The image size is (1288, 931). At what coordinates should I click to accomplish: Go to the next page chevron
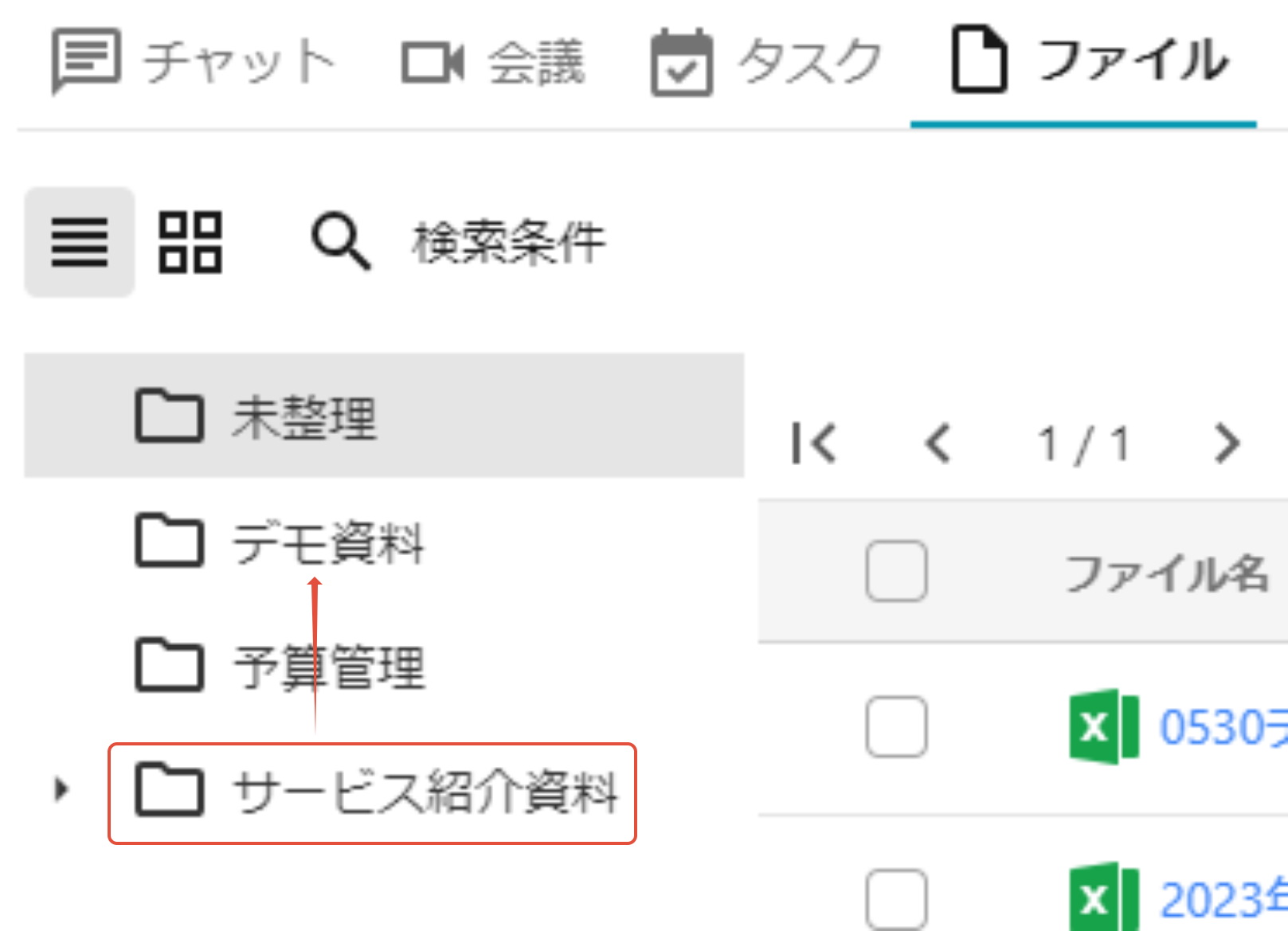point(1227,444)
